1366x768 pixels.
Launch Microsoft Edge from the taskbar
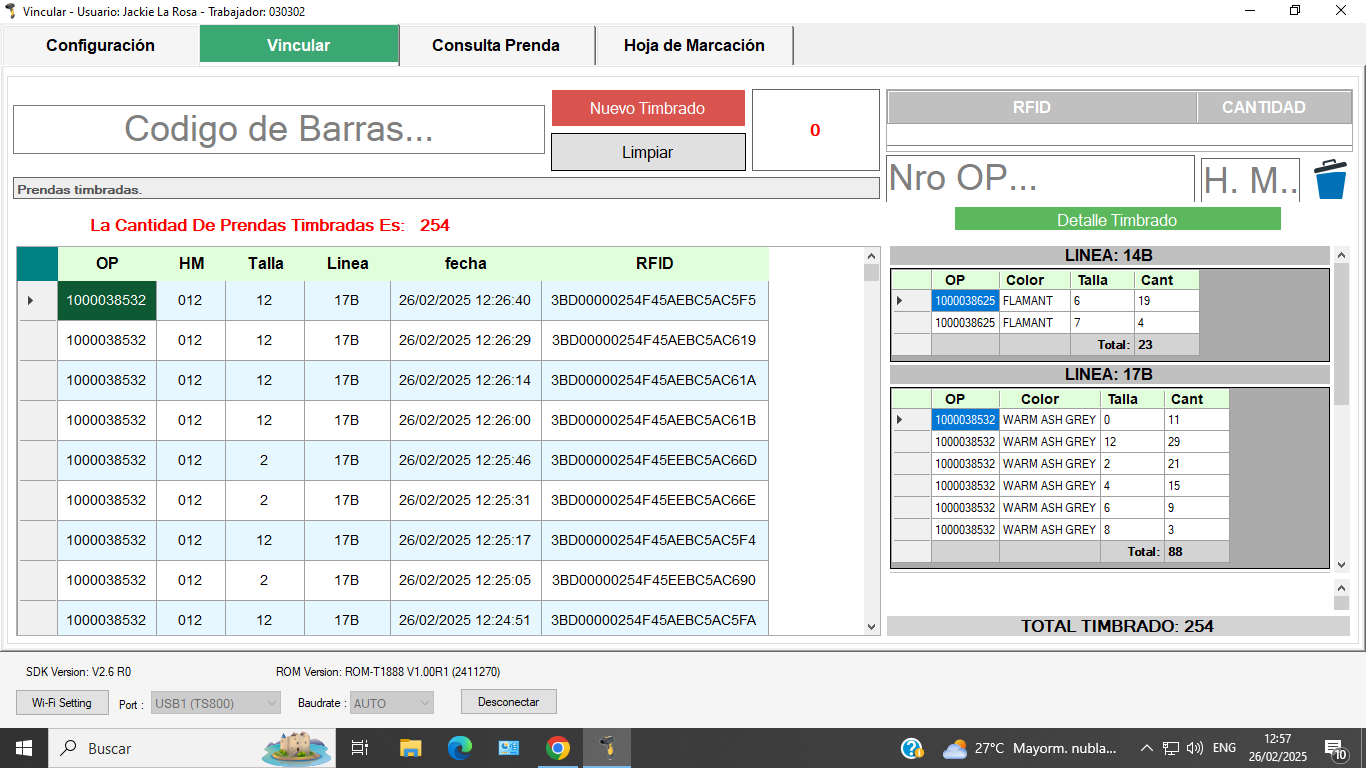(459, 748)
